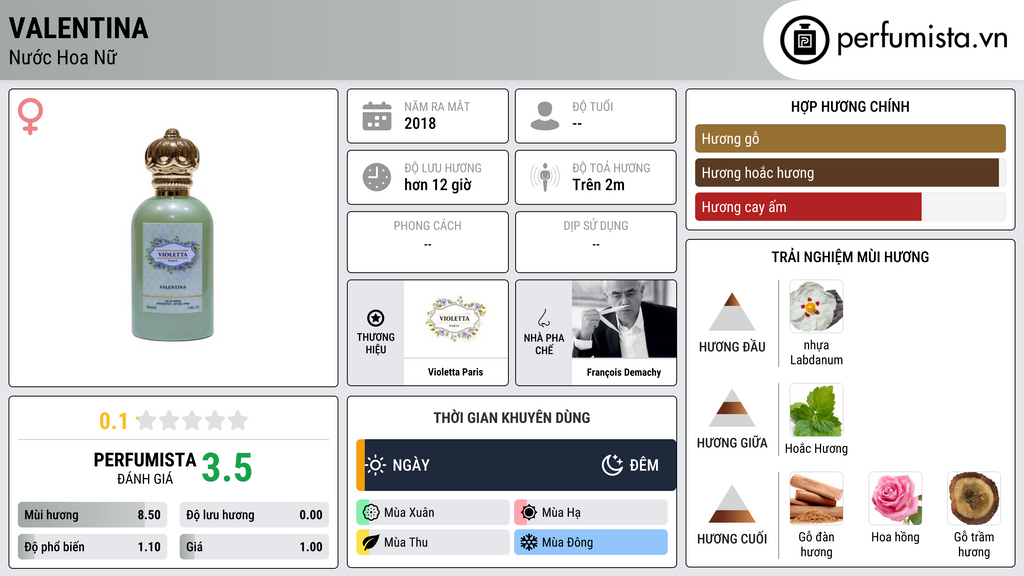
Task: Click the Trên 2m projection value
Action: click(598, 185)
